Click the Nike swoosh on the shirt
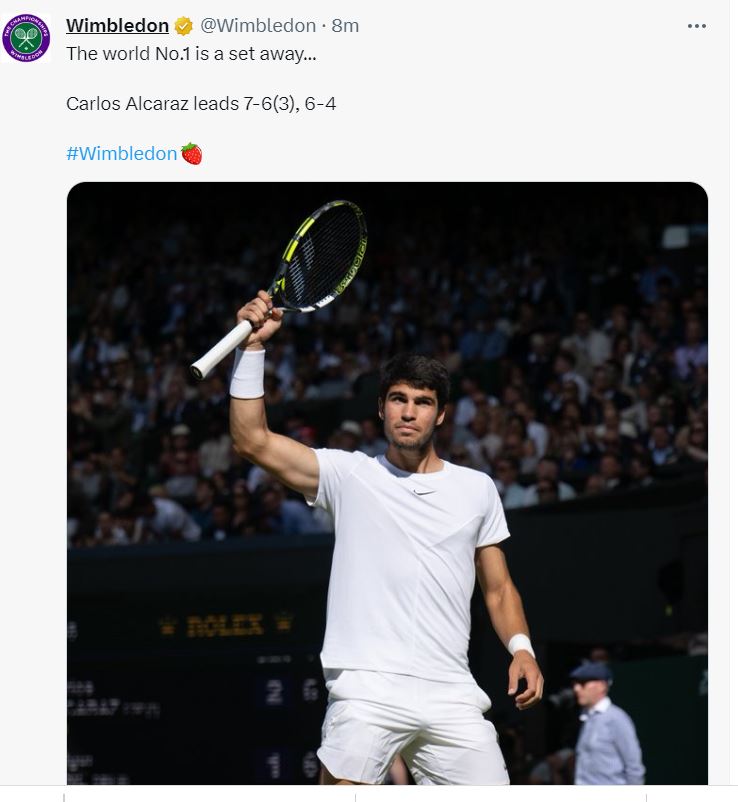Viewport: 738px width, 802px height. pyautogui.click(x=424, y=490)
